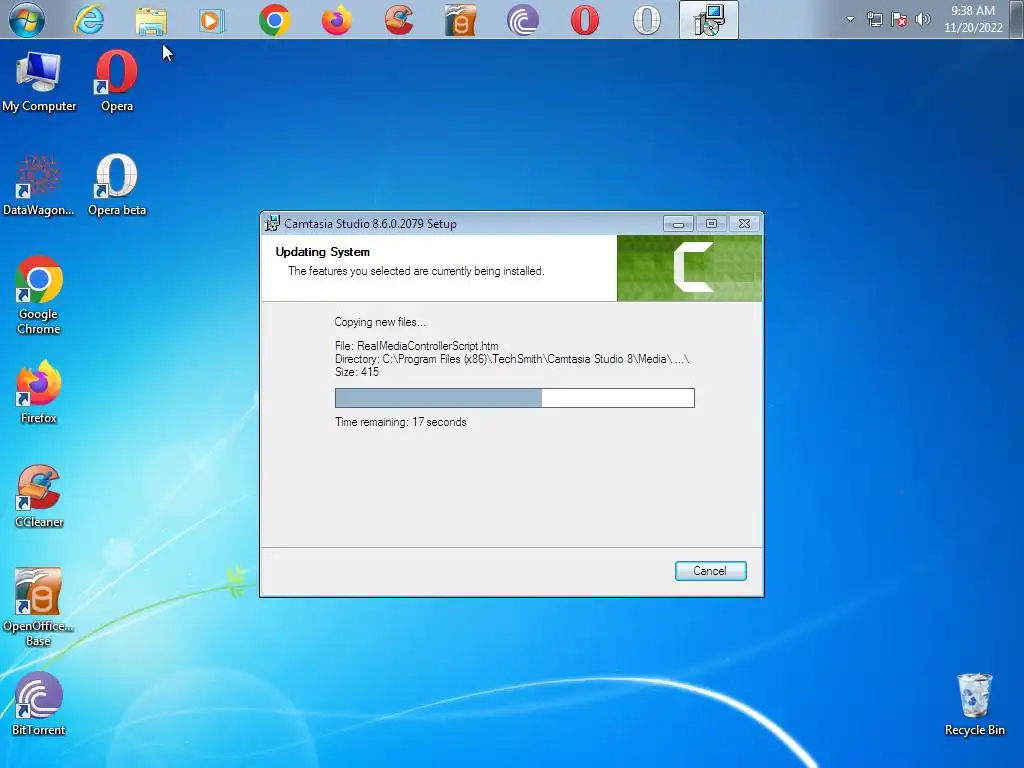The image size is (1024, 768).
Task: Launch Opera beta from the taskbar
Action: 647,20
